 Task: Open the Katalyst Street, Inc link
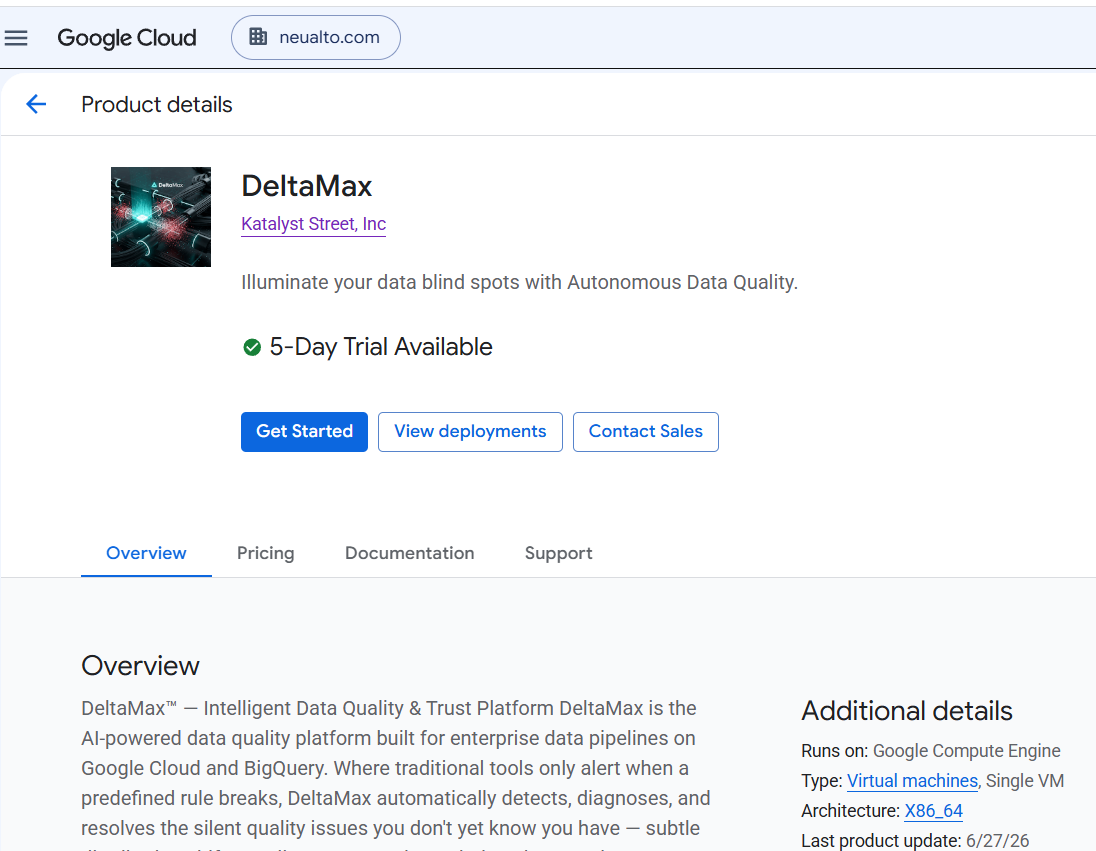[x=313, y=224]
